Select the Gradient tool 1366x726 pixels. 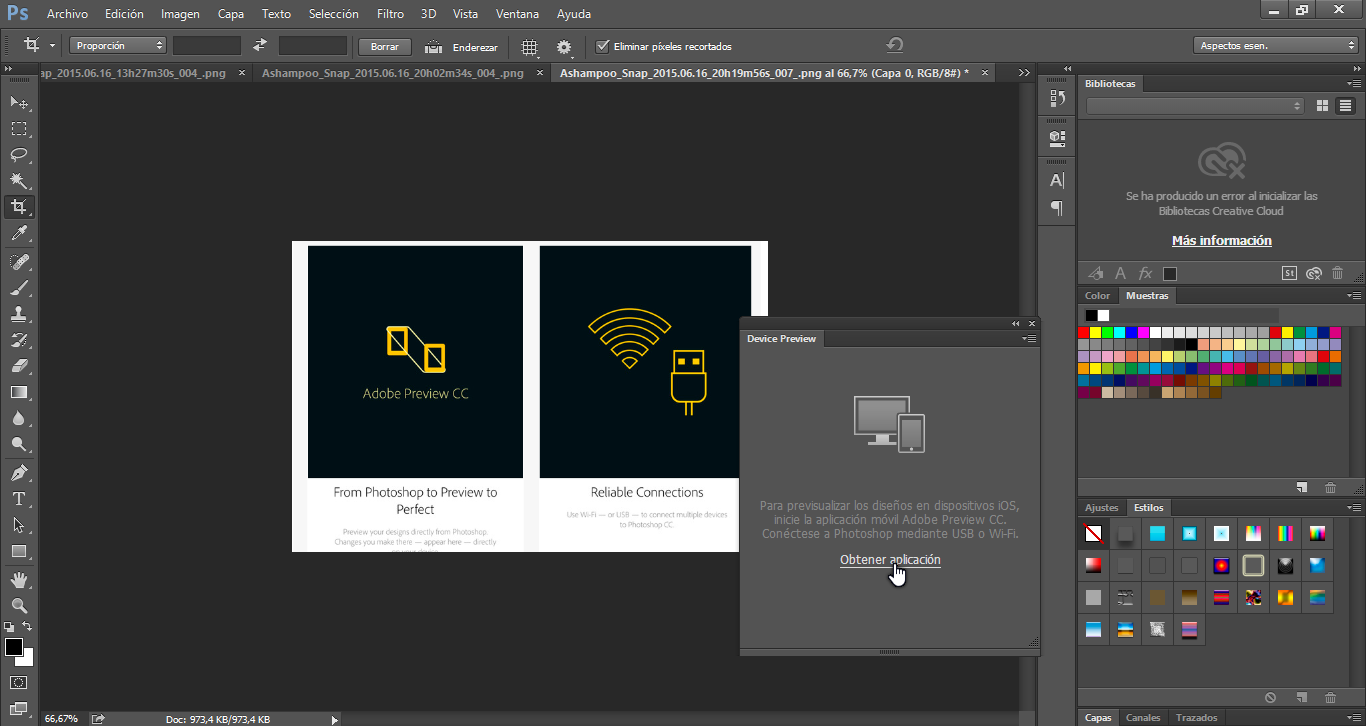[x=19, y=392]
